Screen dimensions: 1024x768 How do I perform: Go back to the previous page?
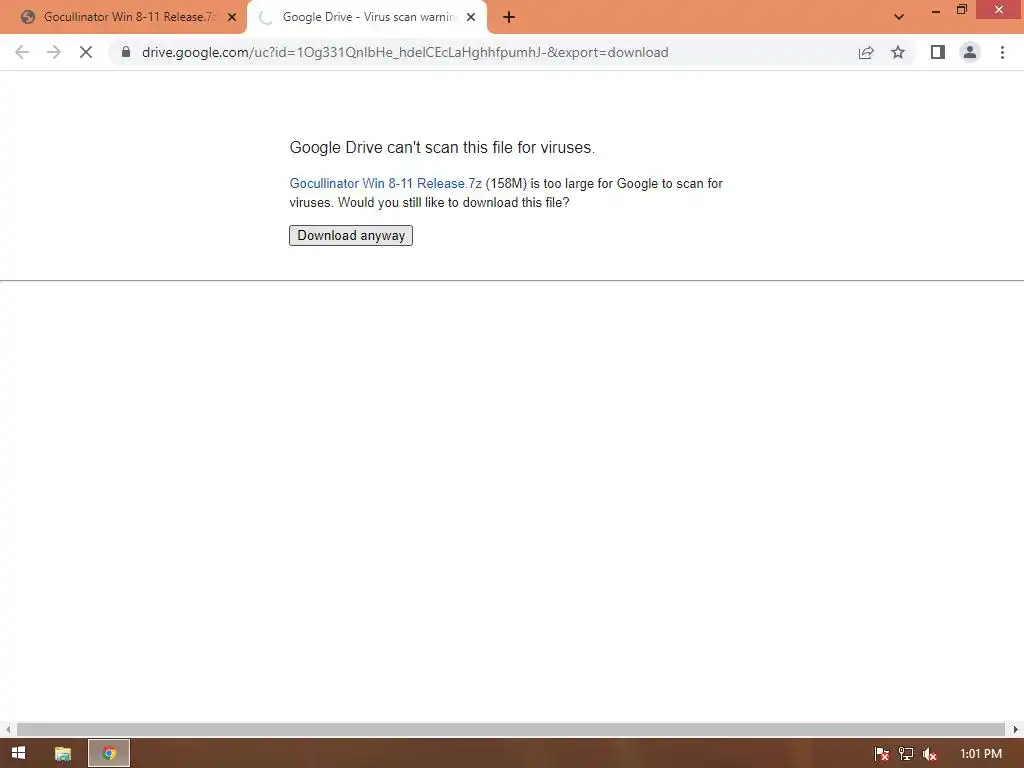(x=22, y=52)
